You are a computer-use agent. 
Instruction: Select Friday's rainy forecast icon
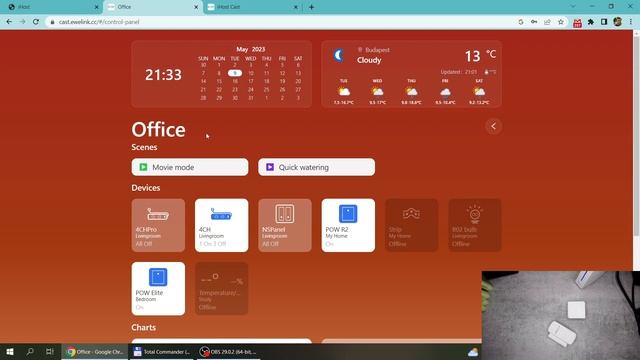click(445, 92)
